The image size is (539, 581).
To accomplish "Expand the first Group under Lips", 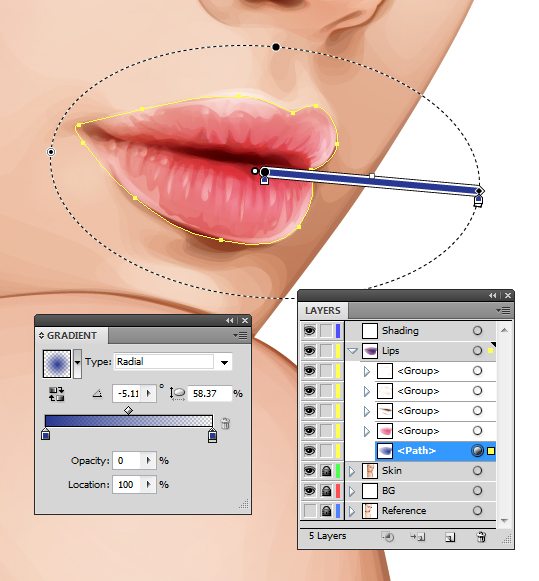I will [367, 371].
